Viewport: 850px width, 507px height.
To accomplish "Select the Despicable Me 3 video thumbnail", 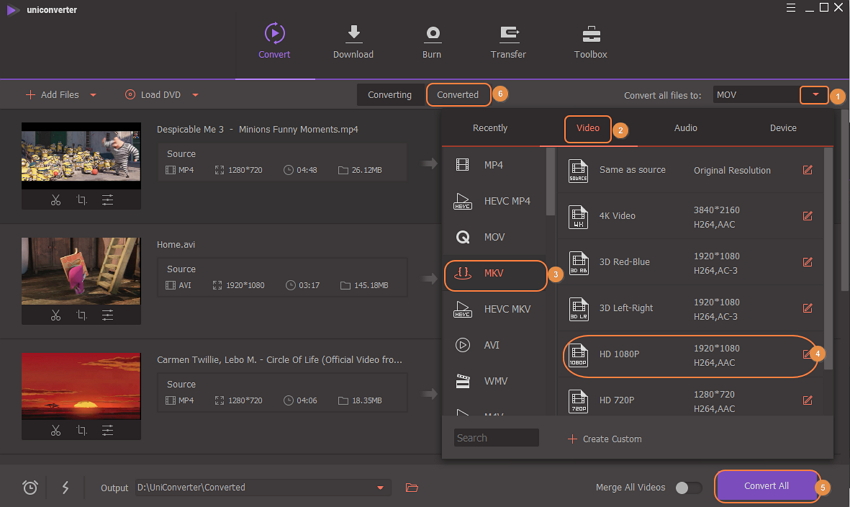I will coord(81,156).
